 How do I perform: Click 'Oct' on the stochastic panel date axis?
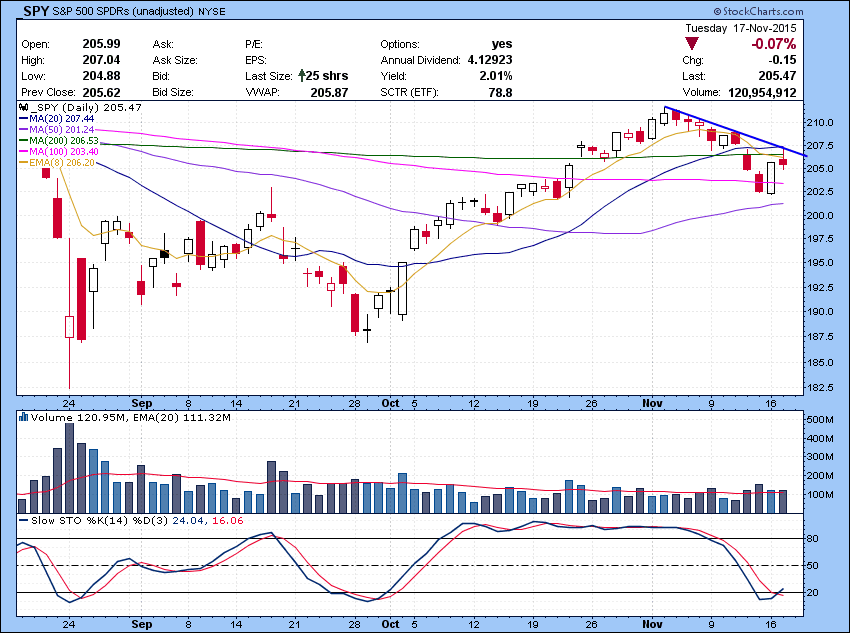click(390, 624)
